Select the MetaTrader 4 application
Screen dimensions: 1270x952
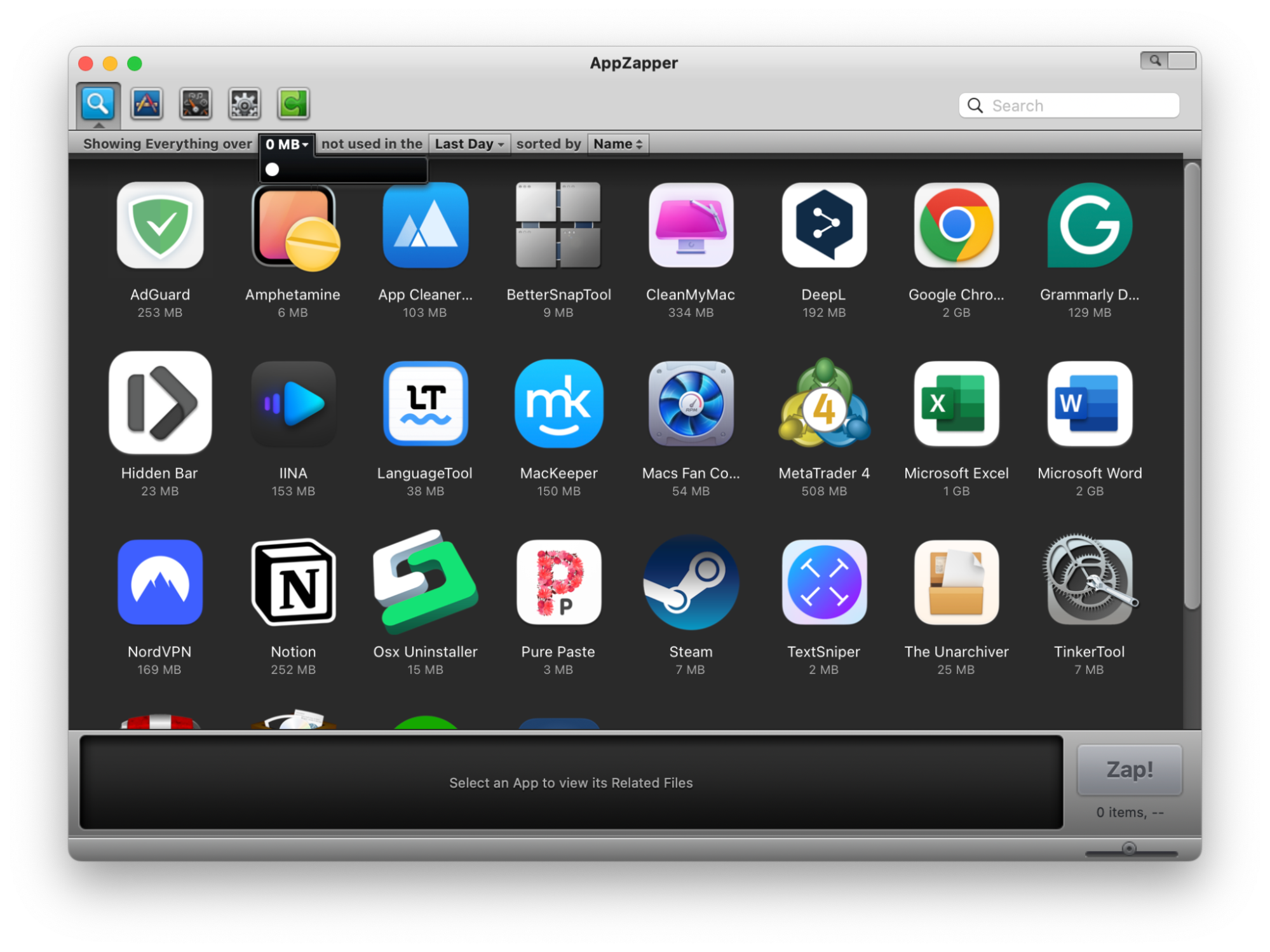(823, 404)
